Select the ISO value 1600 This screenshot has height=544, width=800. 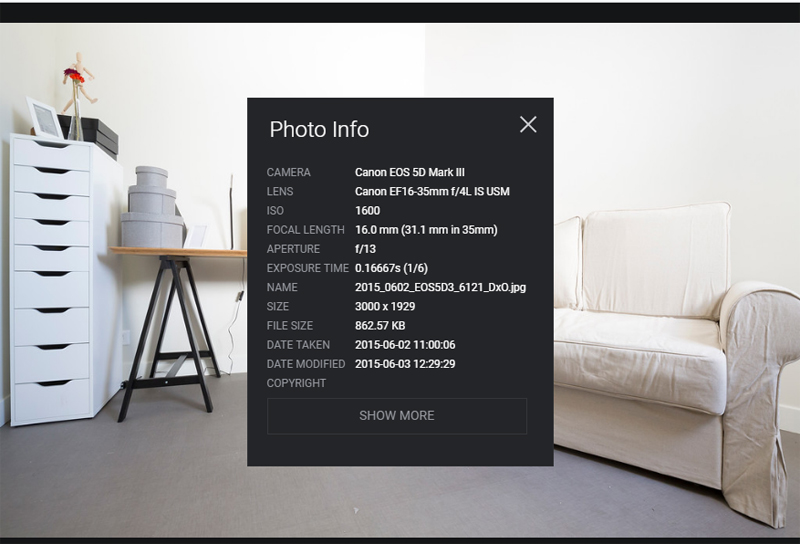coord(367,211)
